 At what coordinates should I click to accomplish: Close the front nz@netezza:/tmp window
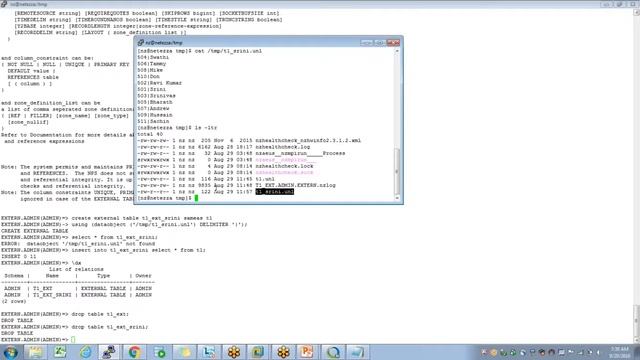(393, 42)
